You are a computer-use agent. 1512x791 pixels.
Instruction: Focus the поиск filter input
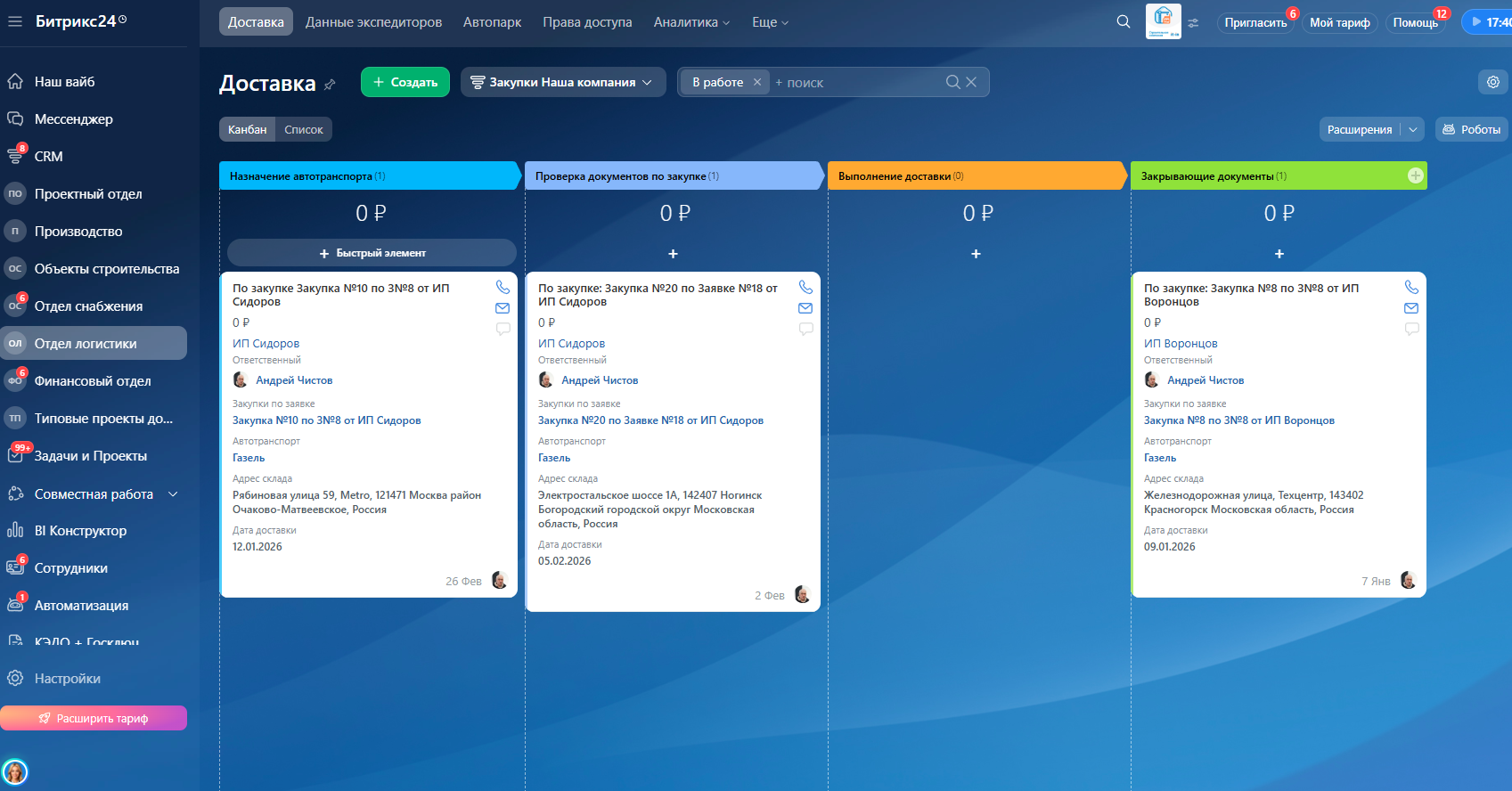(855, 82)
